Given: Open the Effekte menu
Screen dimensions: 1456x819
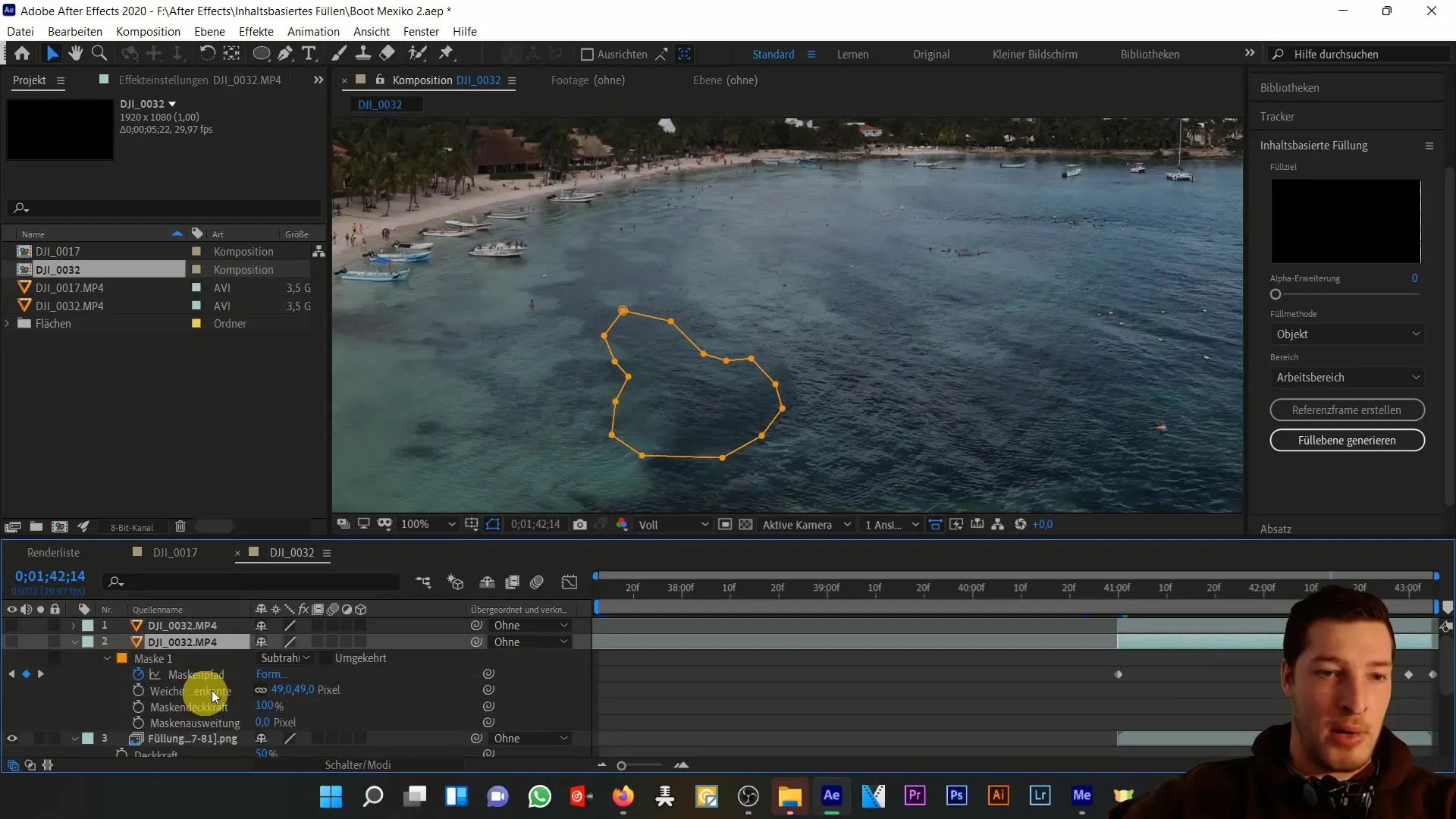Looking at the screenshot, I should coord(256,32).
